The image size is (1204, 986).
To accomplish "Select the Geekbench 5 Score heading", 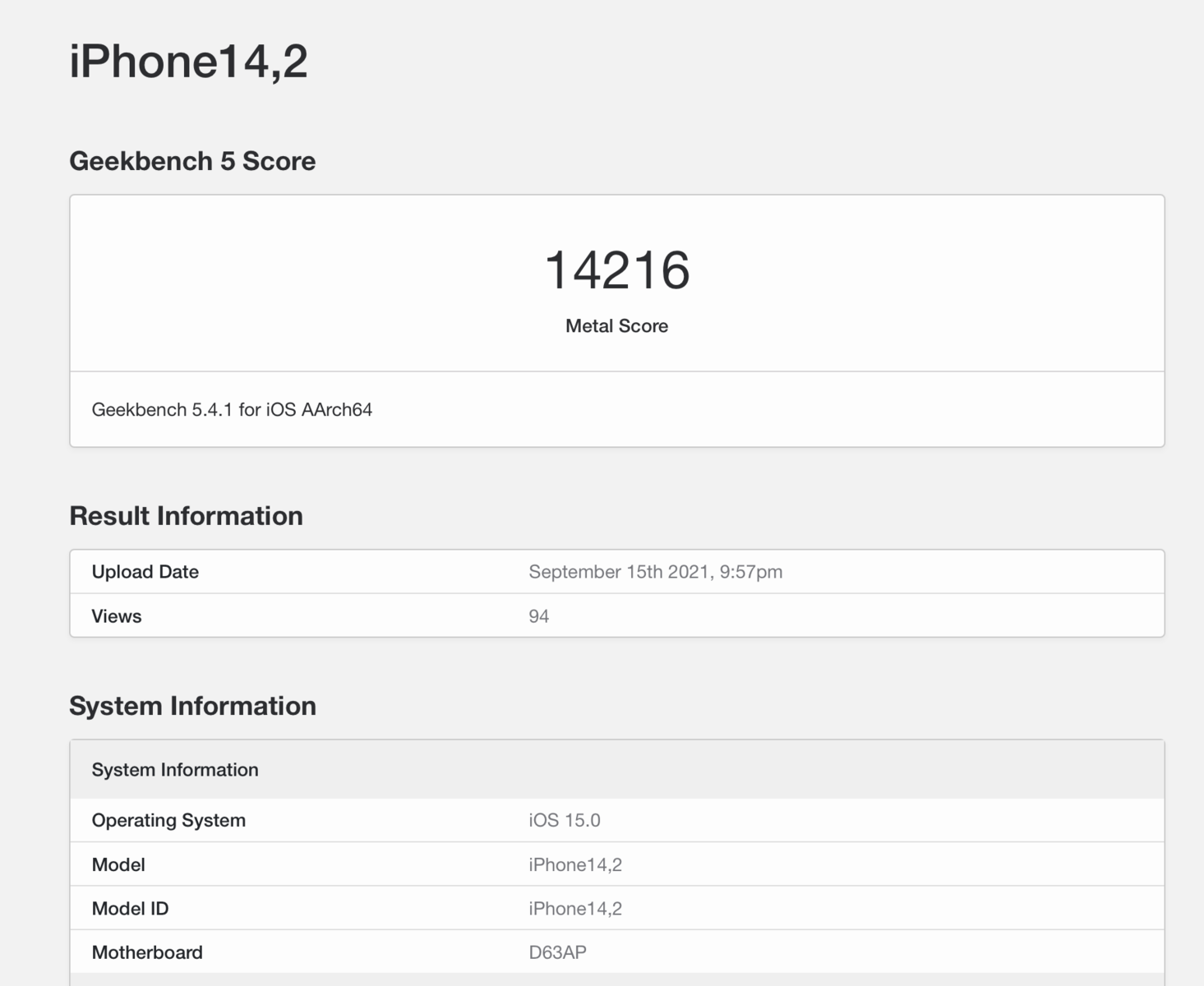I will (x=192, y=161).
